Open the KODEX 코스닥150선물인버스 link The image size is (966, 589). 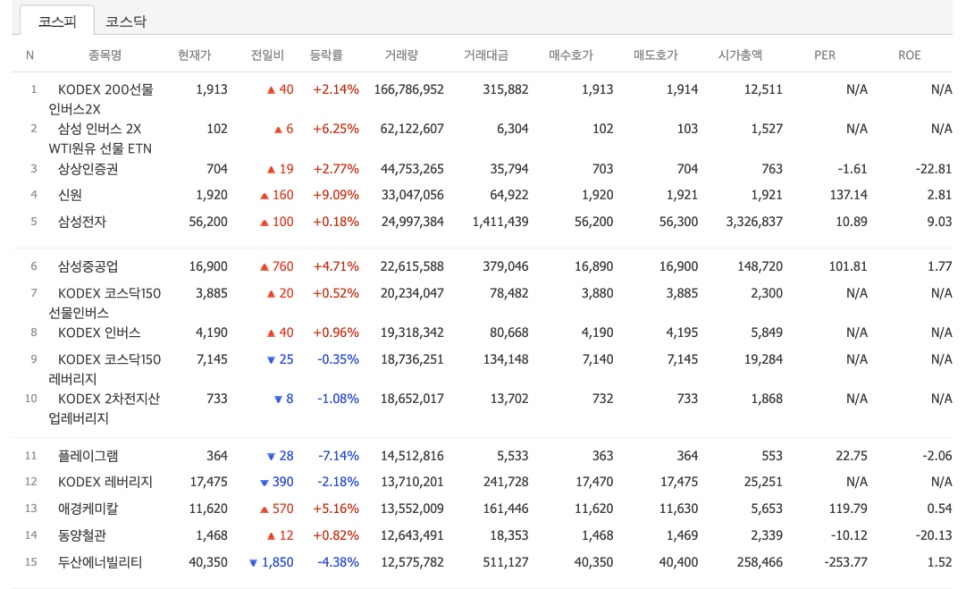point(105,303)
